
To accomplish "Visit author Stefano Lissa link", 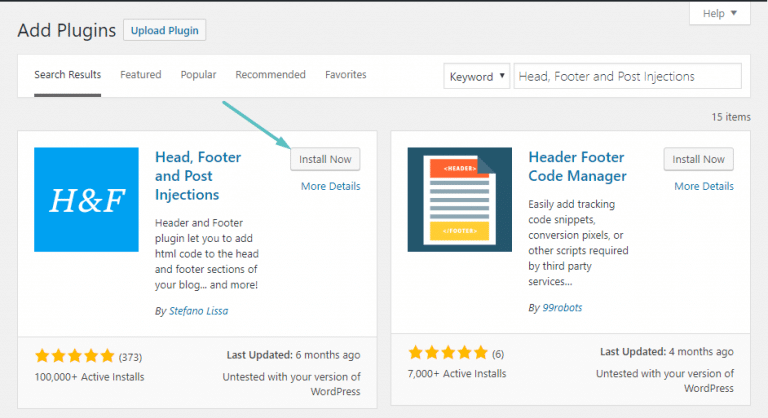I will (199, 311).
